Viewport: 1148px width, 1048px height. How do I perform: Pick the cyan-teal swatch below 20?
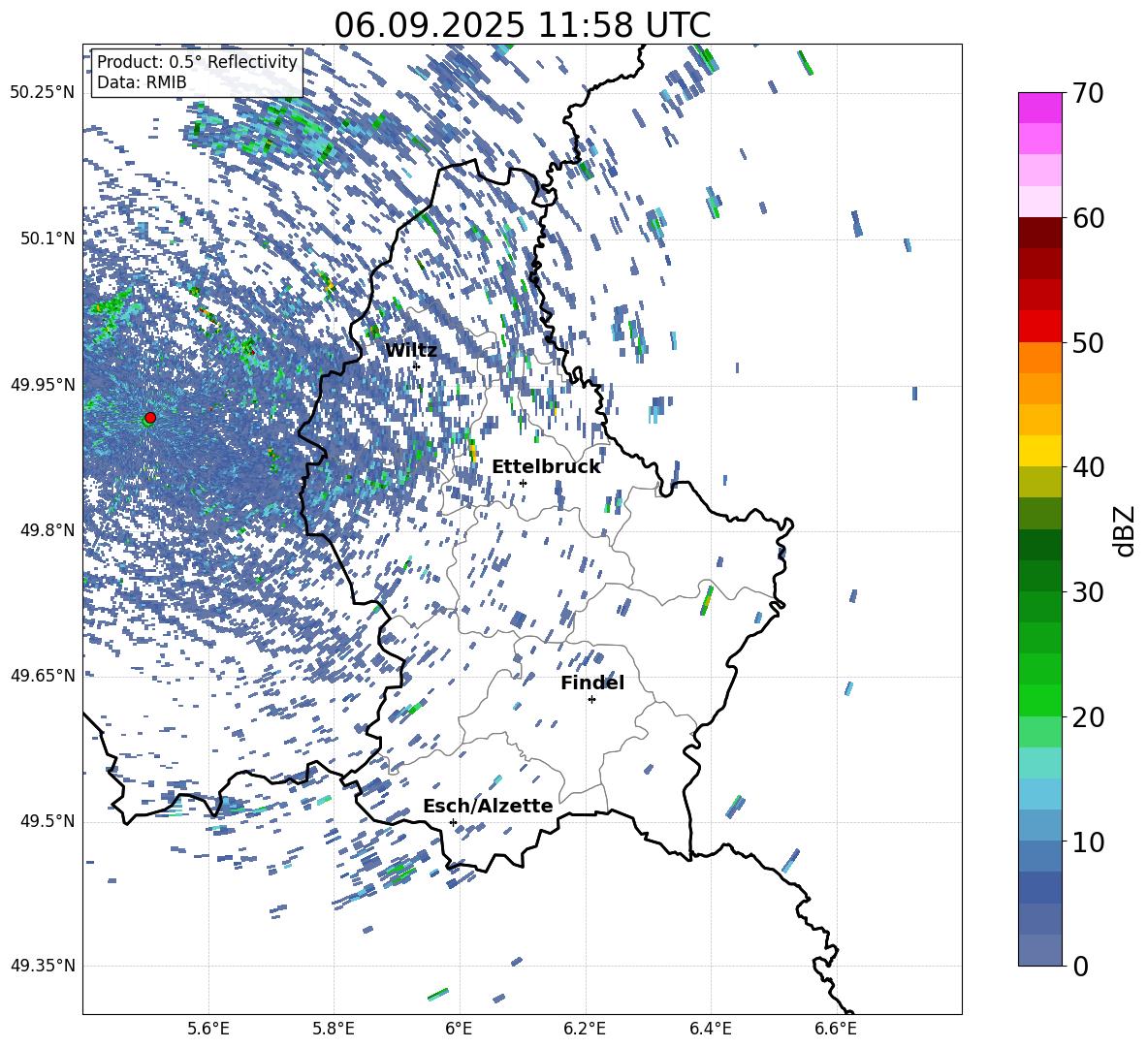(1039, 763)
